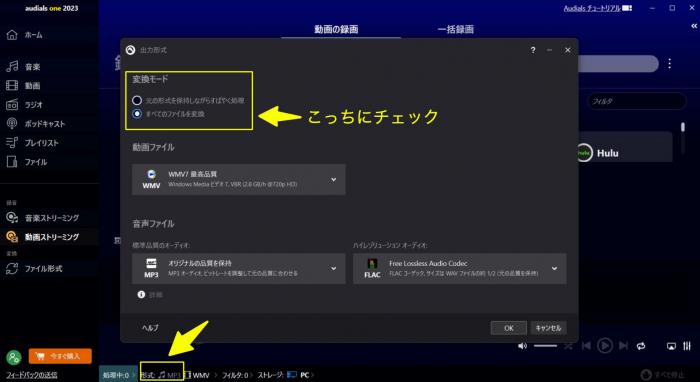700x382 pixels.
Task: Click the 詳細 label text
Action: click(156, 295)
